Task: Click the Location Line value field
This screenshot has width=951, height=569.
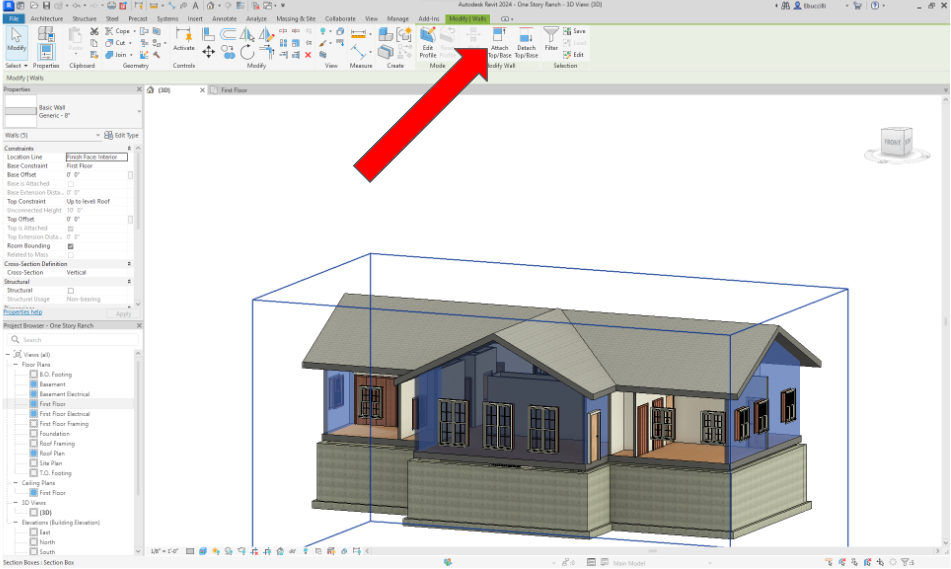Action: (96, 157)
